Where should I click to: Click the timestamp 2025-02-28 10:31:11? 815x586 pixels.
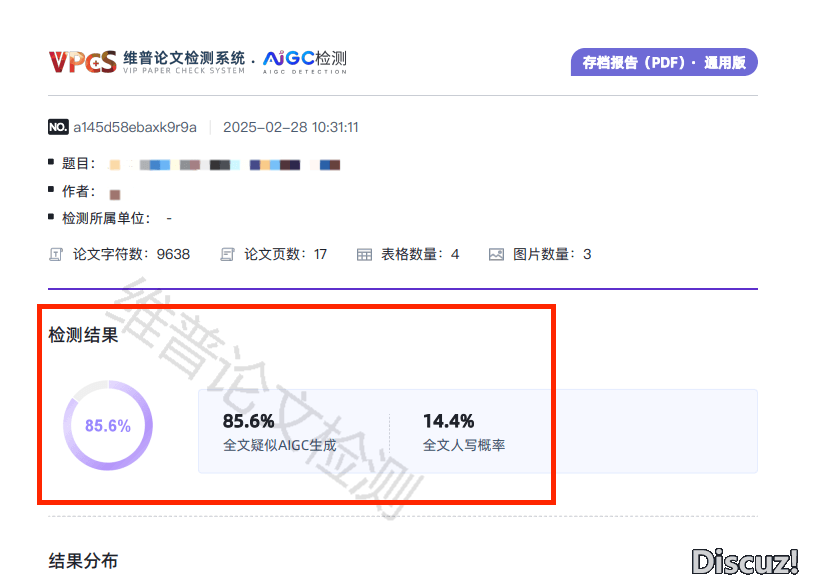click(x=290, y=127)
